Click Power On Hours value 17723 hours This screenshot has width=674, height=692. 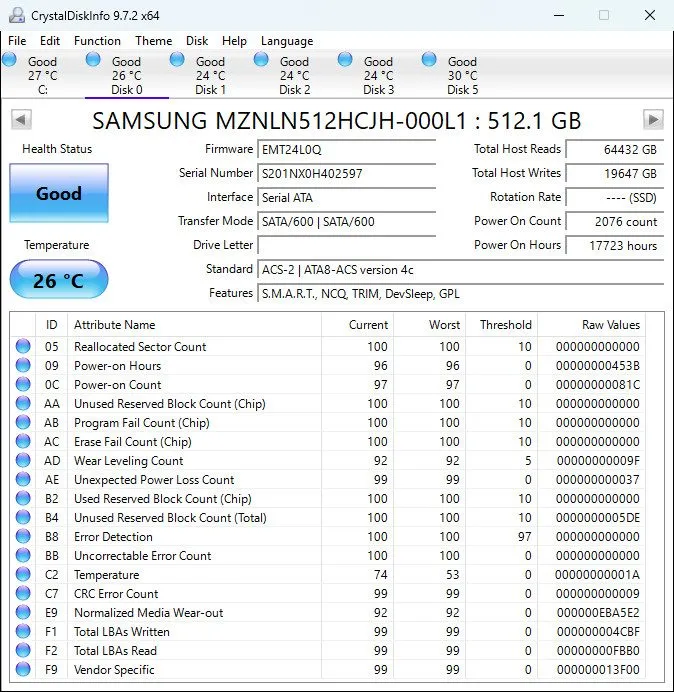pos(614,245)
